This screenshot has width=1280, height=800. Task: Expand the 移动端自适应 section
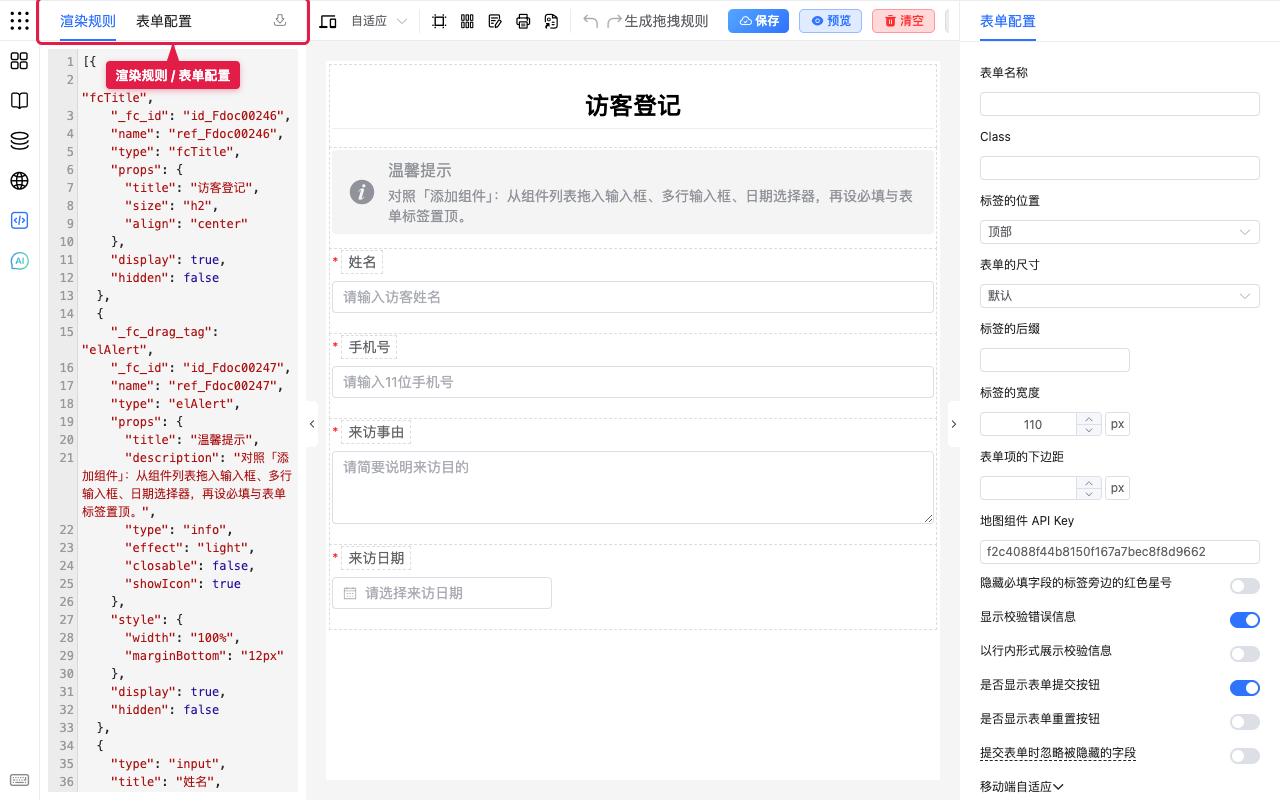click(x=1022, y=787)
